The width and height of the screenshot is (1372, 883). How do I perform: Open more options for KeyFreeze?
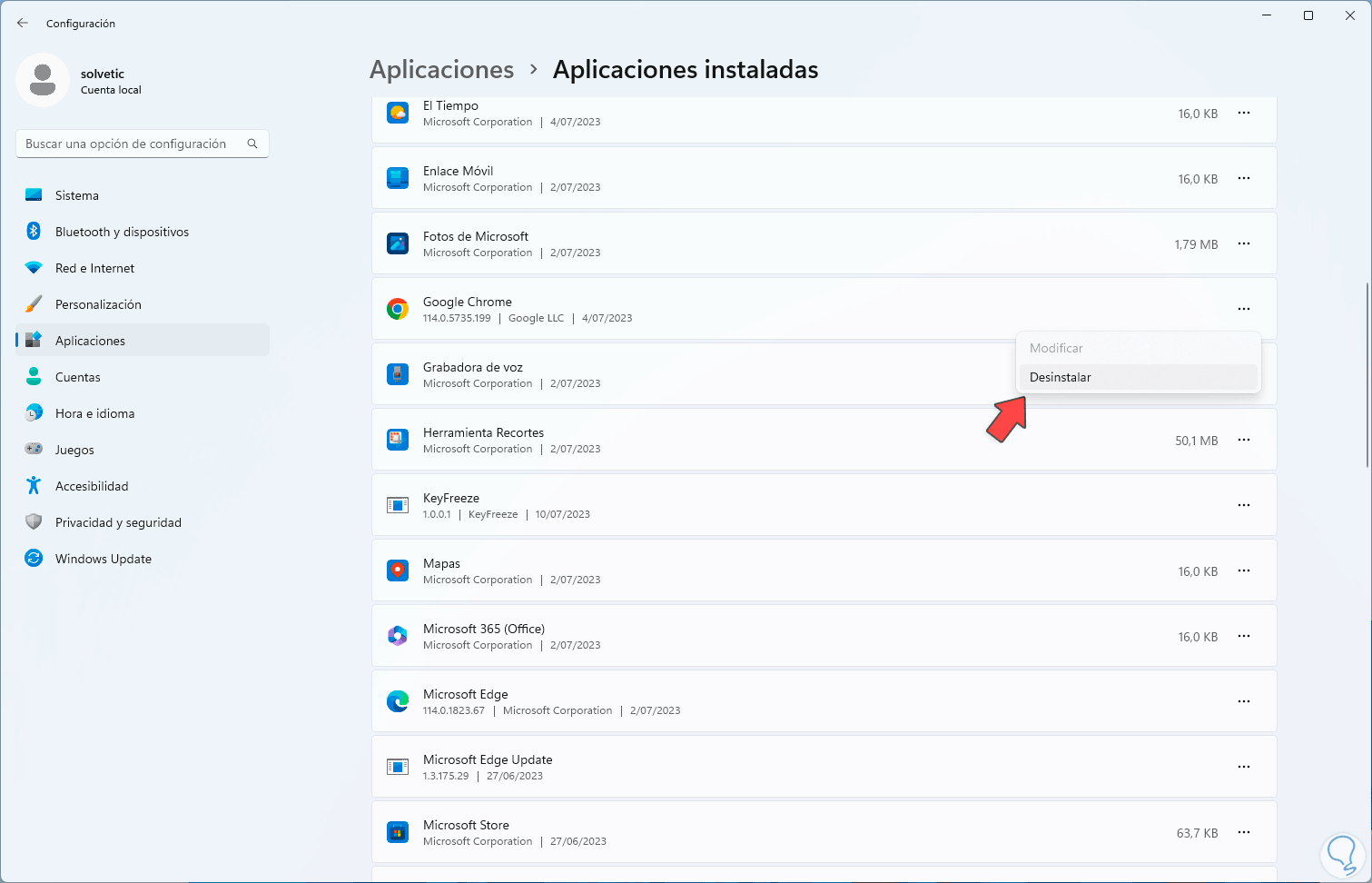[1244, 506]
